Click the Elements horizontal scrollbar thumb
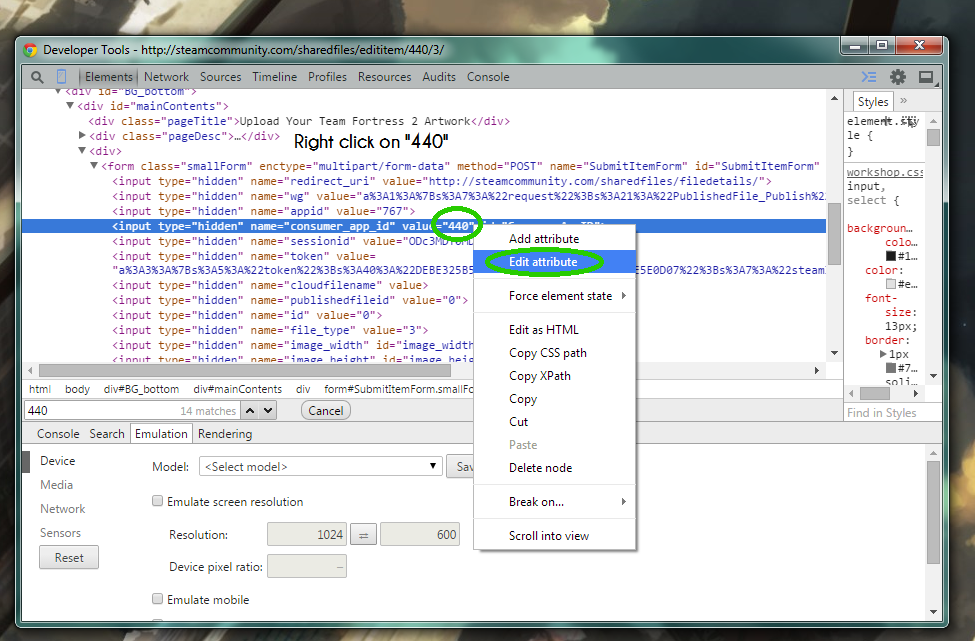Screen dimensions: 975x641 [x=245, y=371]
